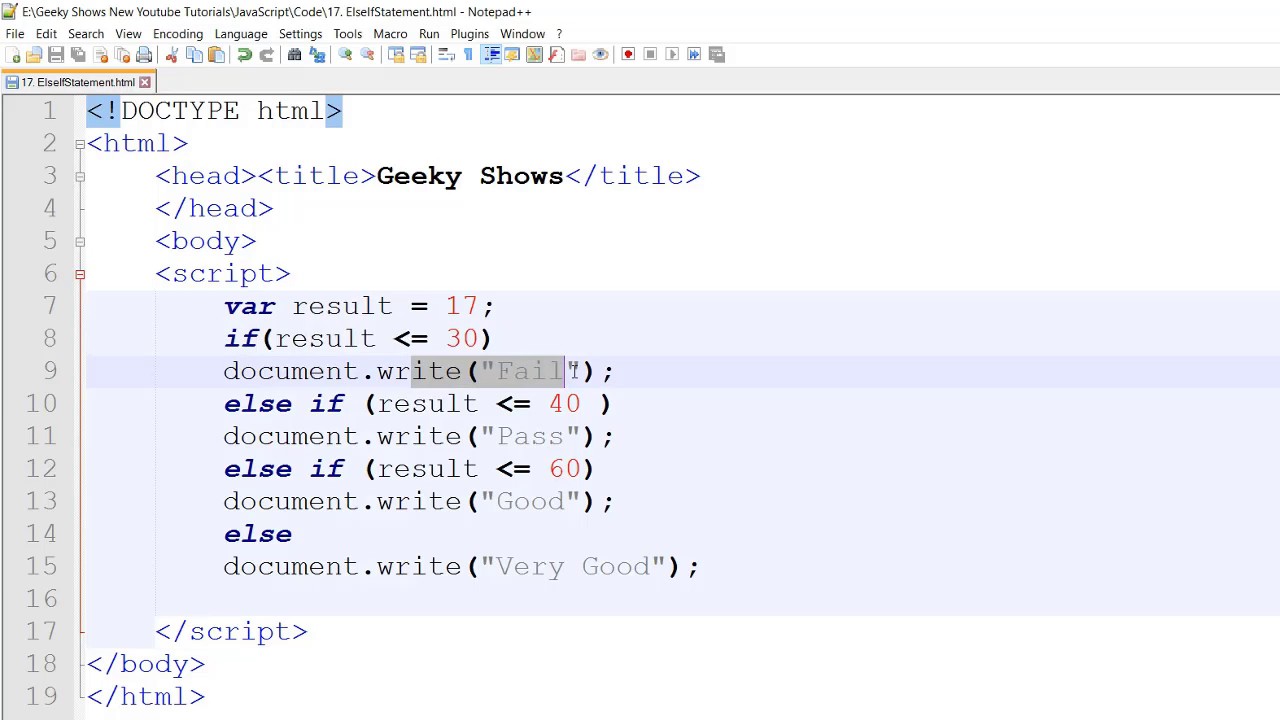Click the closing </script> tag
Image resolution: width=1280 pixels, height=720 pixels.
tap(231, 631)
